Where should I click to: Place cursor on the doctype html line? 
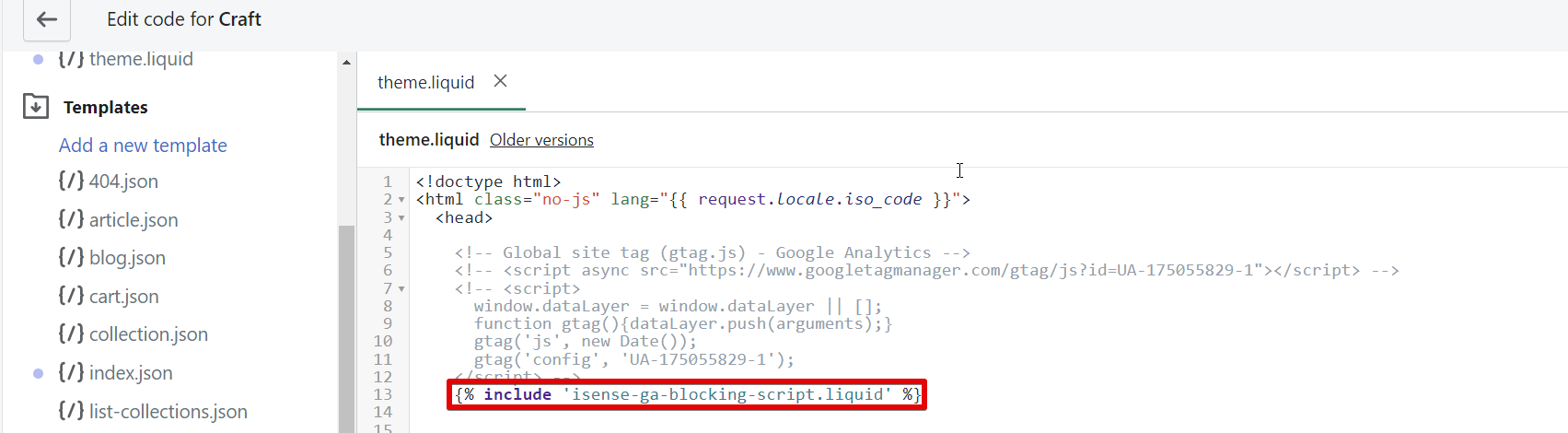pos(488,182)
